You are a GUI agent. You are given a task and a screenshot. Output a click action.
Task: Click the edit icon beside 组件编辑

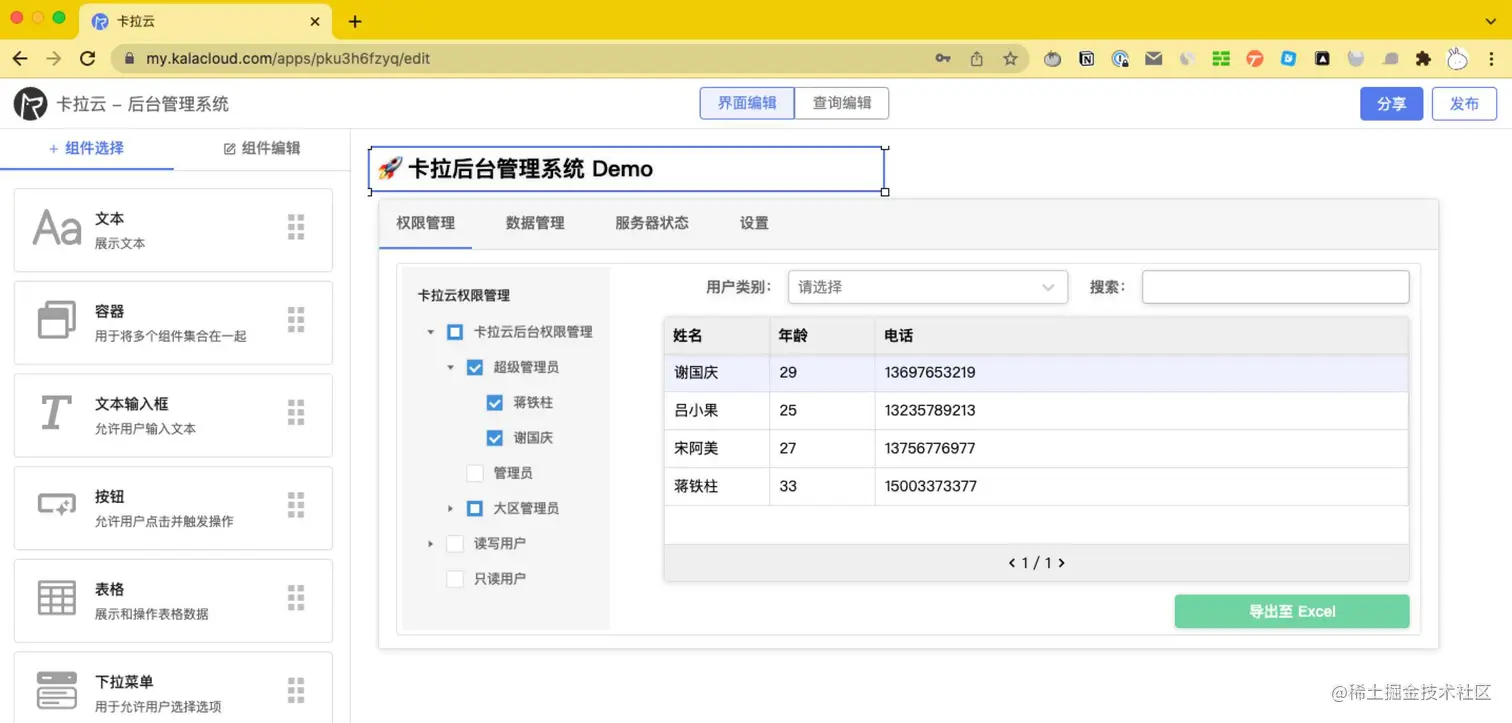(x=229, y=148)
